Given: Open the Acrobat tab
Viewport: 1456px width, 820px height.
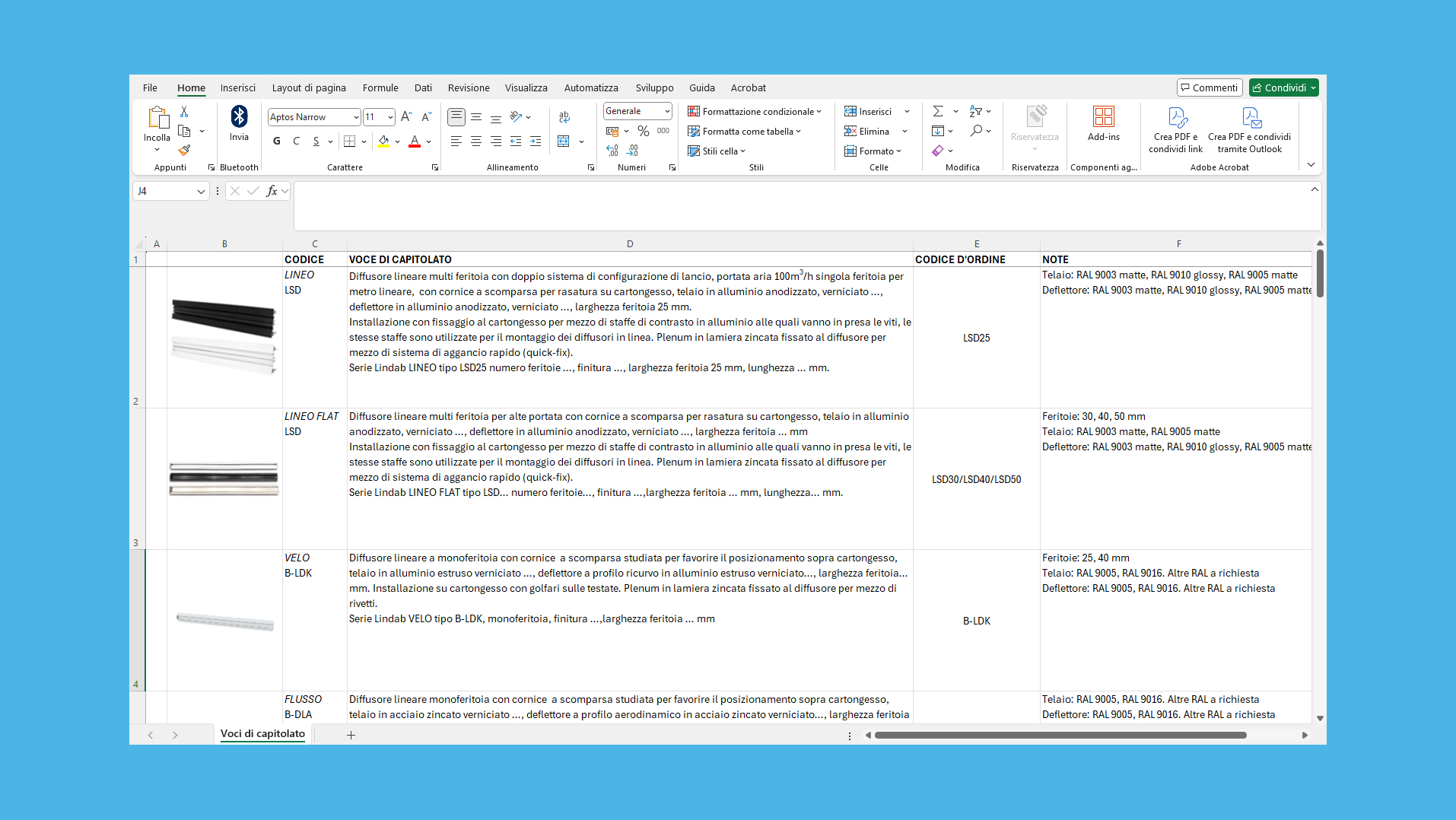Looking at the screenshot, I should [x=749, y=87].
